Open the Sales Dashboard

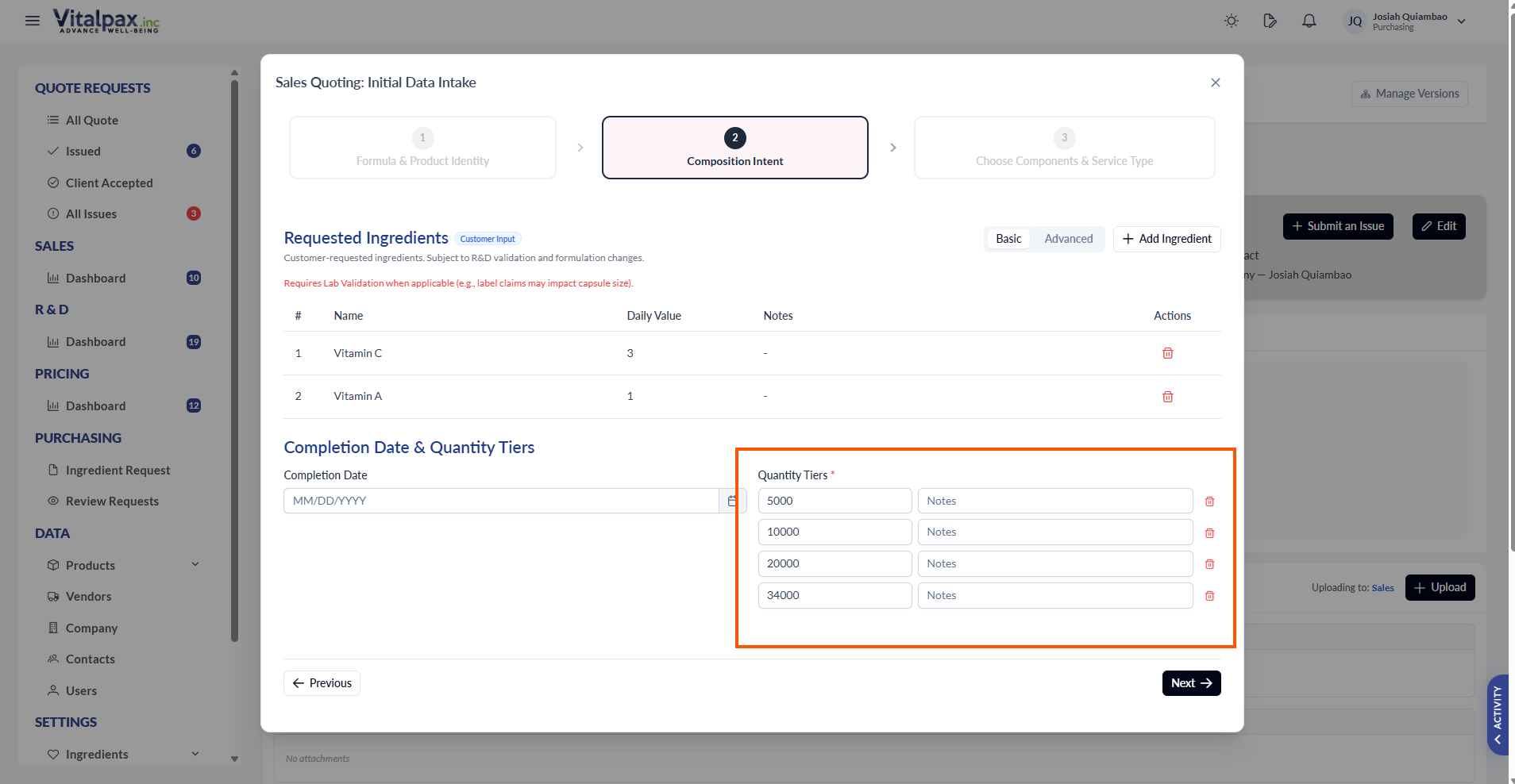pyautogui.click(x=123, y=278)
